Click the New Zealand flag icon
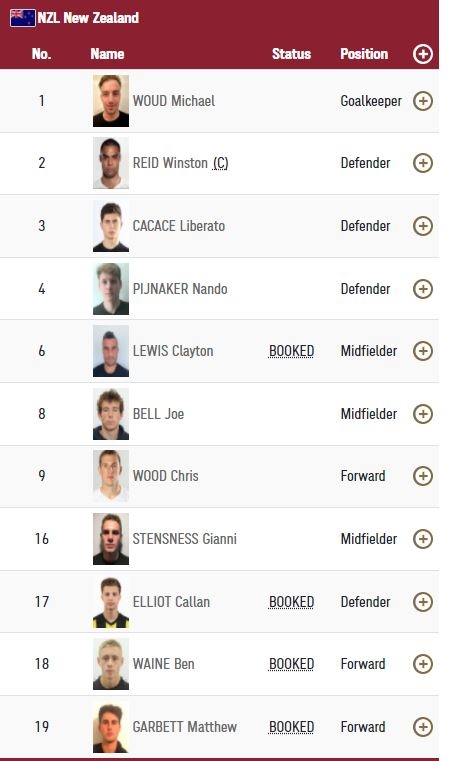The image size is (451, 761). [x=22, y=18]
